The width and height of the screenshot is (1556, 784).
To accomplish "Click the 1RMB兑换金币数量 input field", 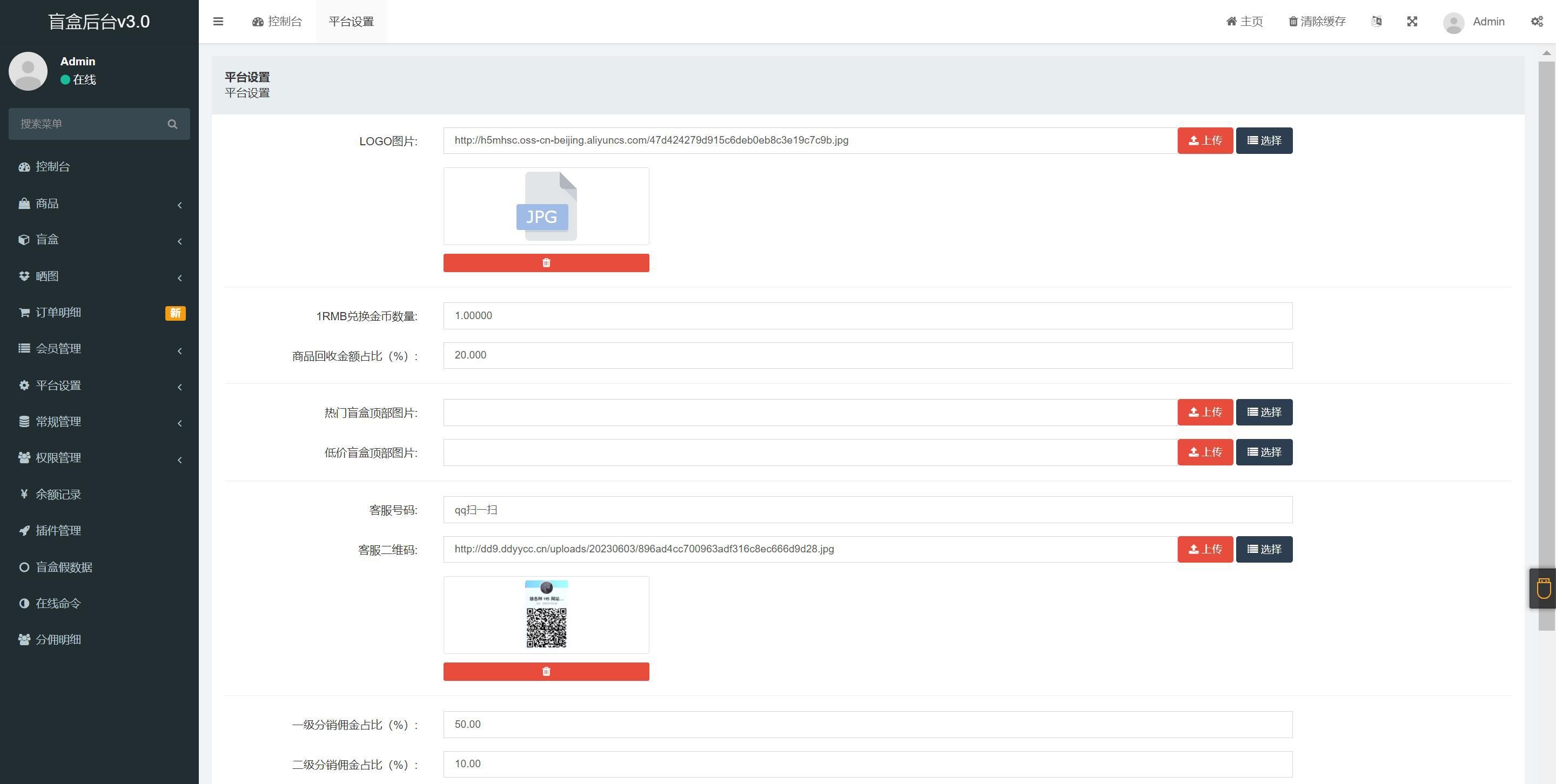I will pos(867,316).
